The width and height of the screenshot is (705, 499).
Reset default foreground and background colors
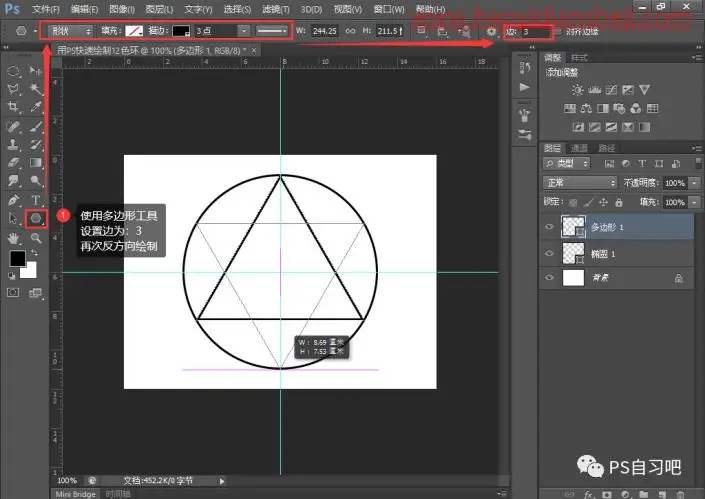[12, 276]
